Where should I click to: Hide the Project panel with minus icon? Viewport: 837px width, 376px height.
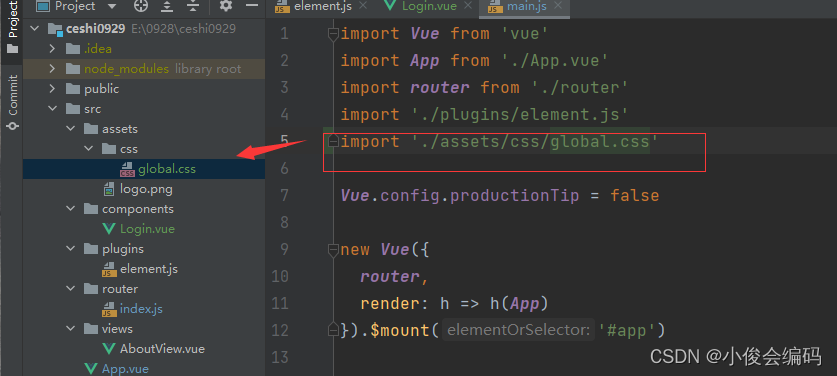(251, 6)
